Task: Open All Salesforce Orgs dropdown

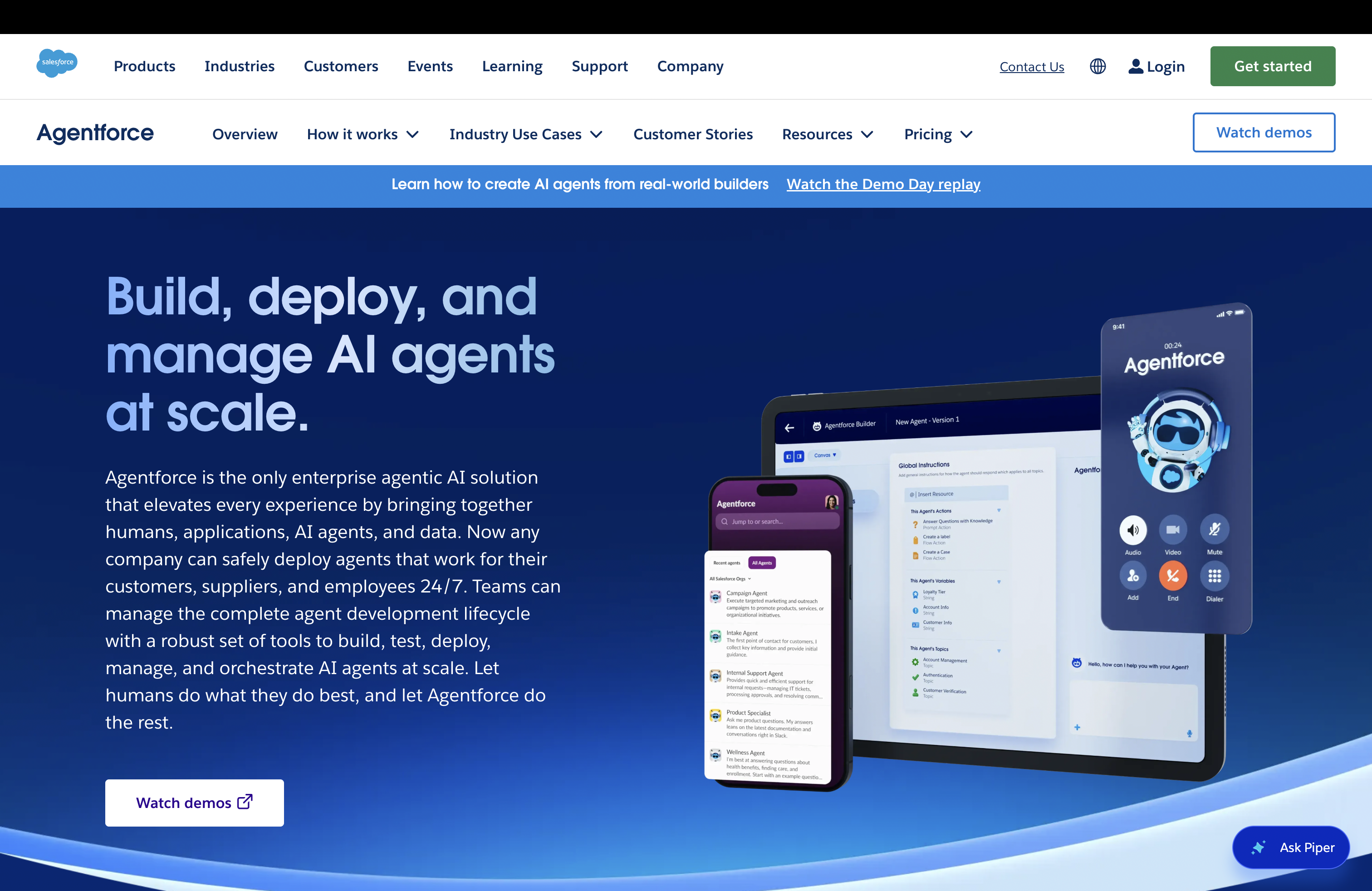Action: [730, 578]
